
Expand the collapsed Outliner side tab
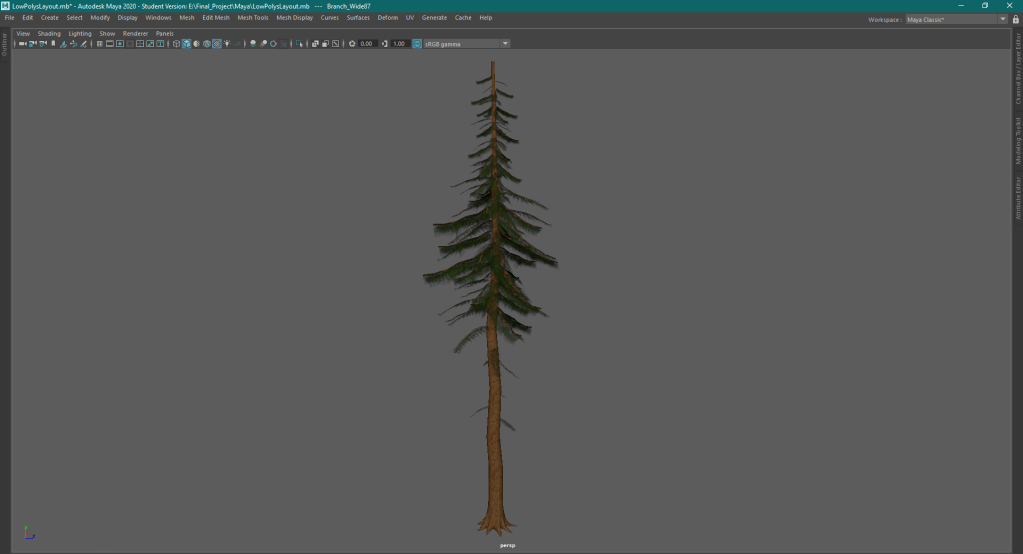pyautogui.click(x=5, y=45)
